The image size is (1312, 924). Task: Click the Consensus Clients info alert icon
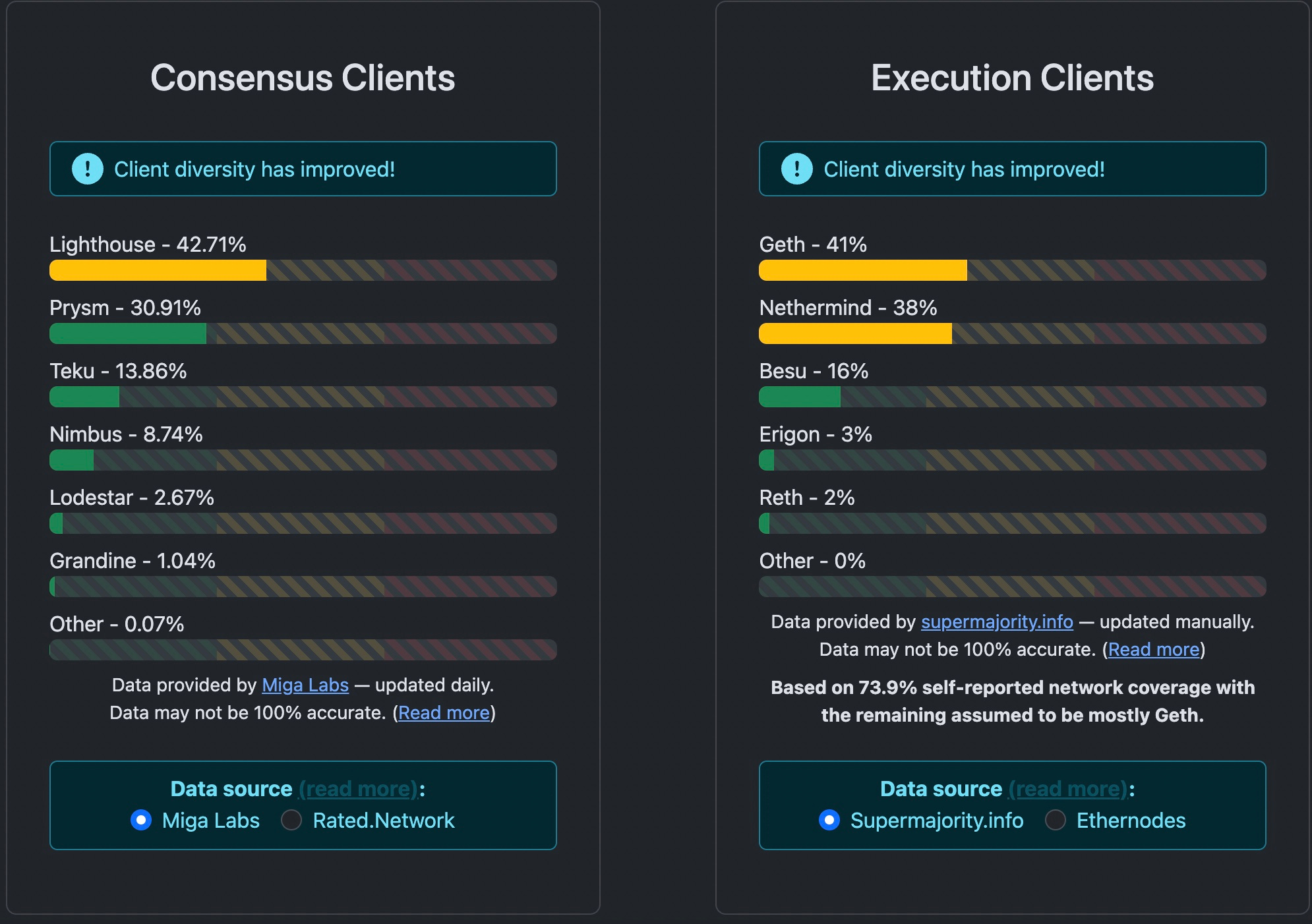tap(87, 169)
